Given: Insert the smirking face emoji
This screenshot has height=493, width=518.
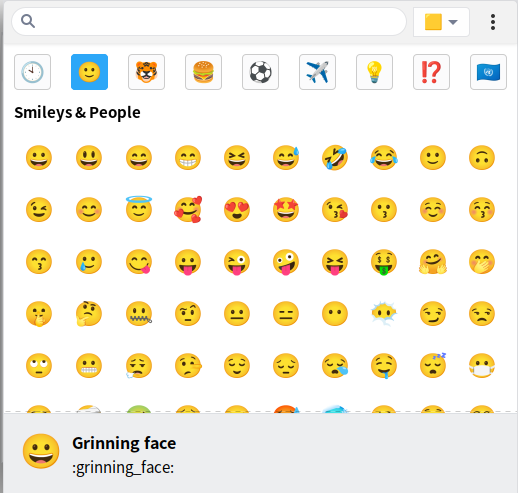Looking at the screenshot, I should pyautogui.click(x=433, y=314).
